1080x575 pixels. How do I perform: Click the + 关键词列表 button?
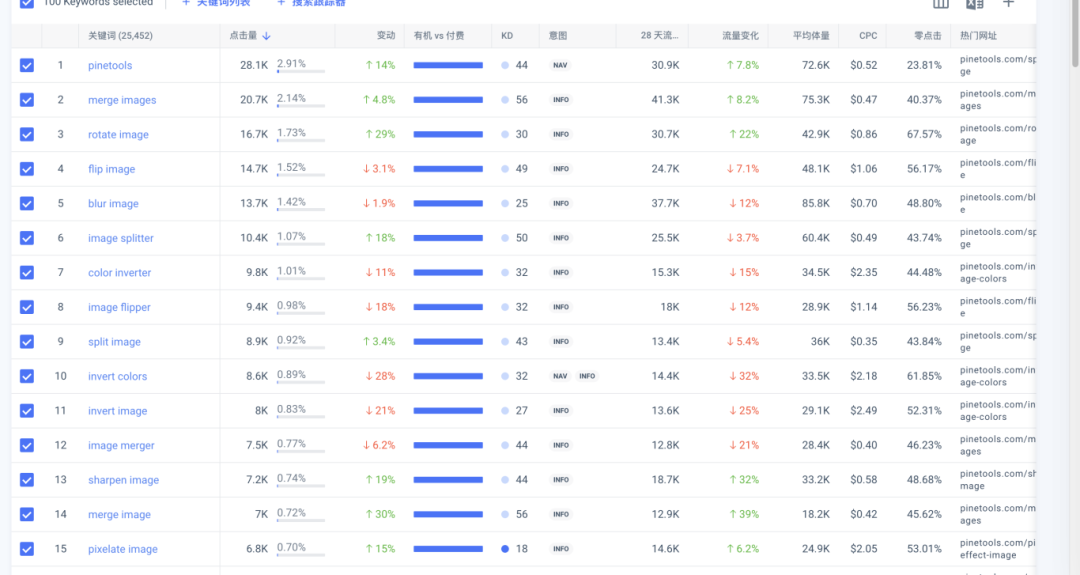point(216,4)
